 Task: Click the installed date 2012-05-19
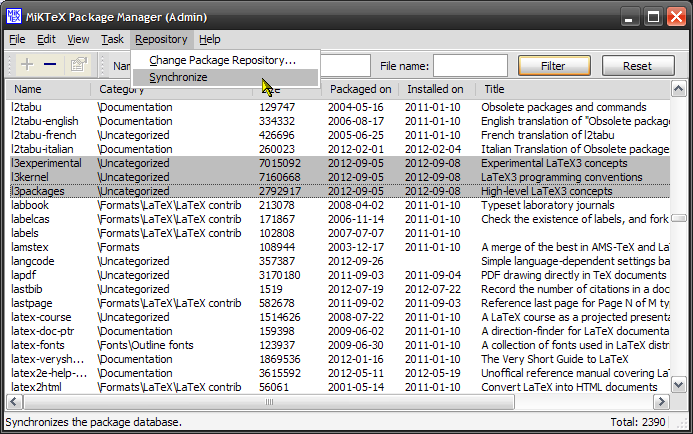(x=433, y=373)
